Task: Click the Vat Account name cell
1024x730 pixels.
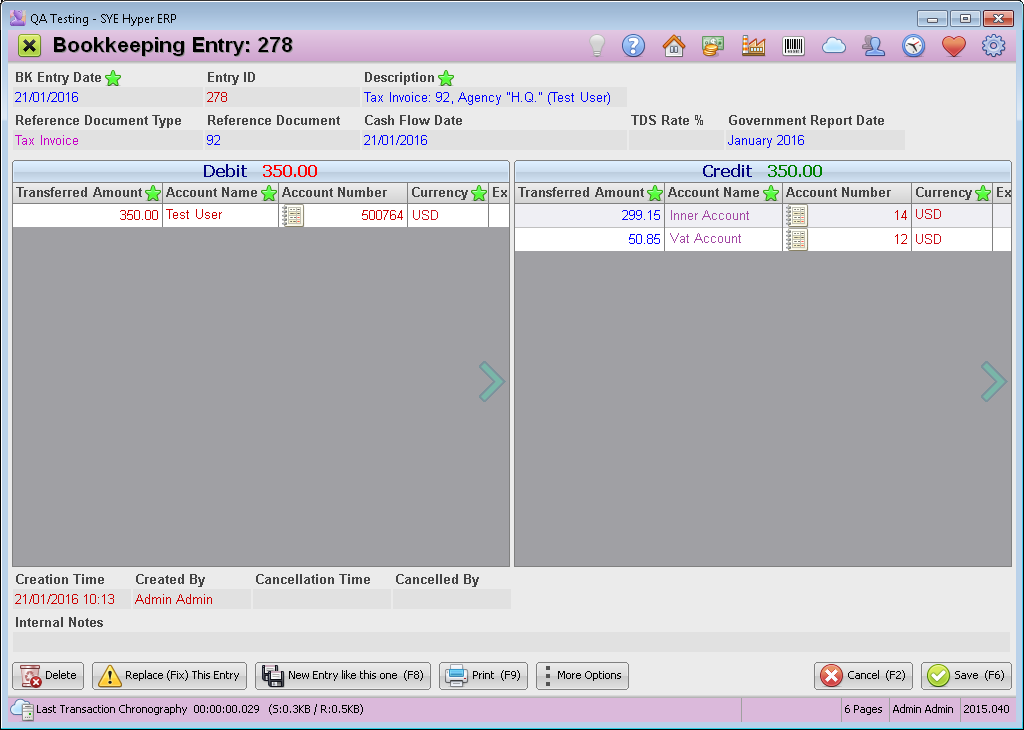Action: (724, 240)
